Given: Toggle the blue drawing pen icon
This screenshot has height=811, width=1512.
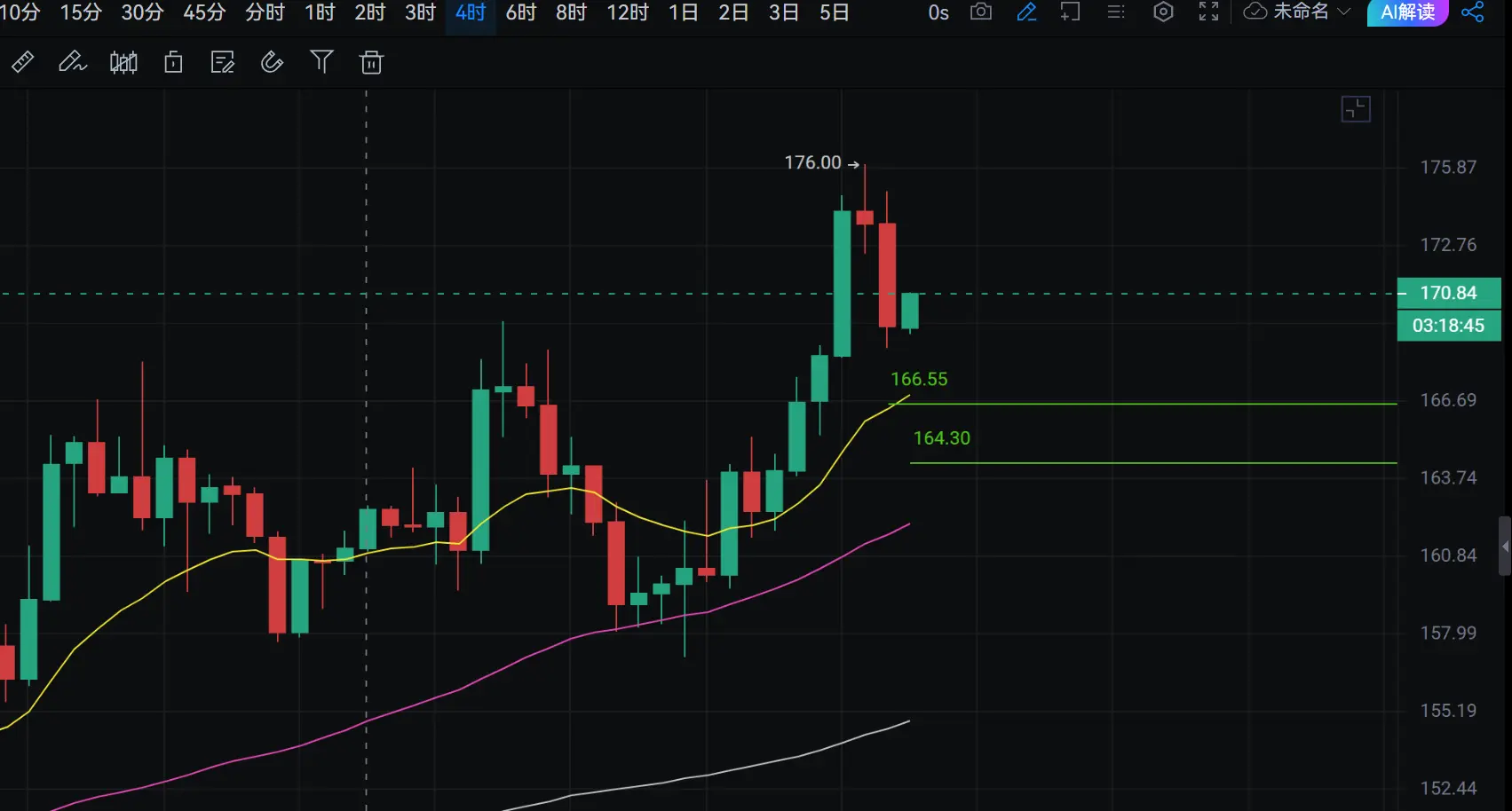Looking at the screenshot, I should 1026,12.
